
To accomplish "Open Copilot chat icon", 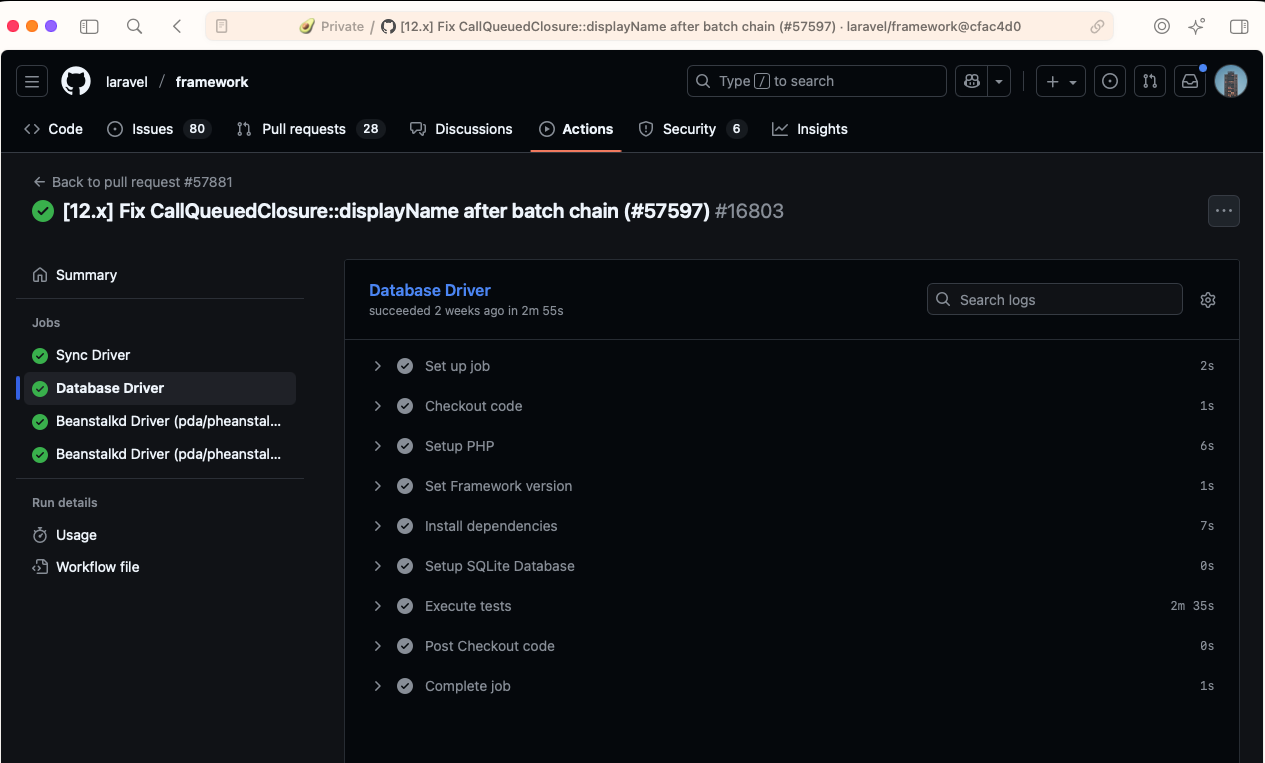I will point(971,81).
